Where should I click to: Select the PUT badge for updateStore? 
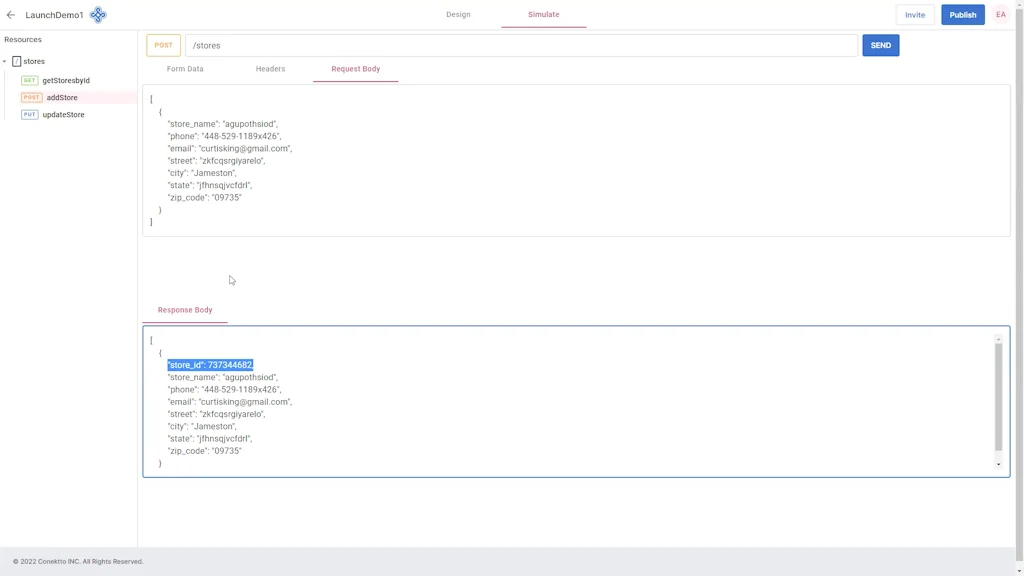tap(30, 114)
